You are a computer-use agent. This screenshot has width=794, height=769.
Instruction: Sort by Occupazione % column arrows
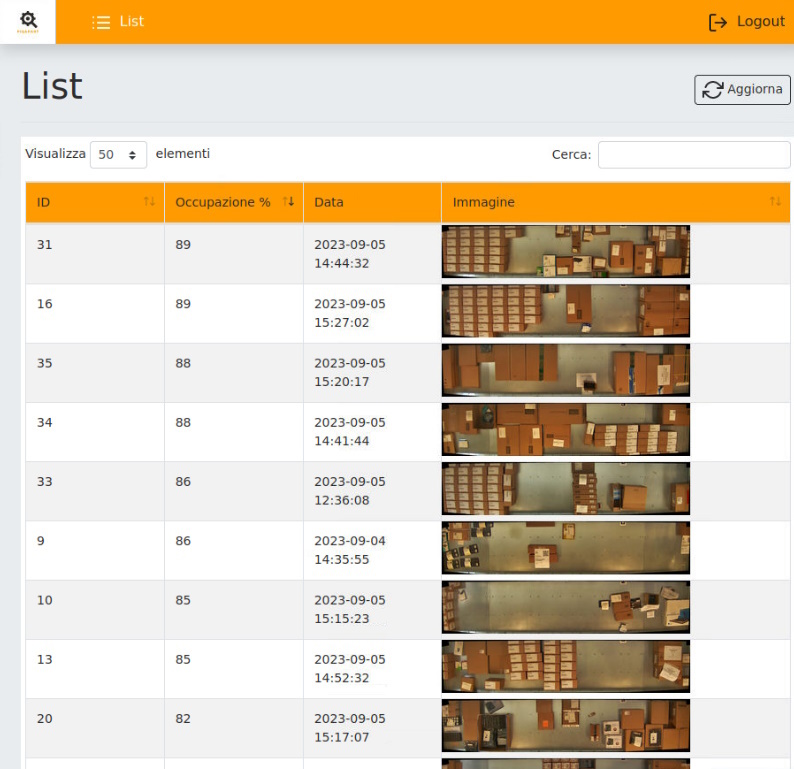(x=288, y=201)
